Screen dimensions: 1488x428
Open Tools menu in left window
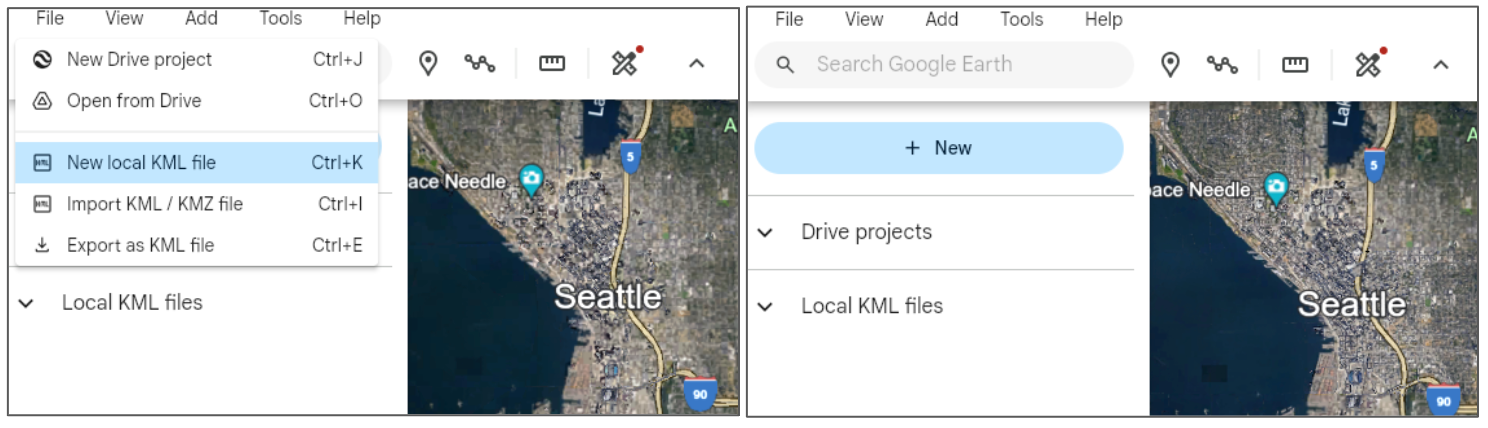pos(281,18)
